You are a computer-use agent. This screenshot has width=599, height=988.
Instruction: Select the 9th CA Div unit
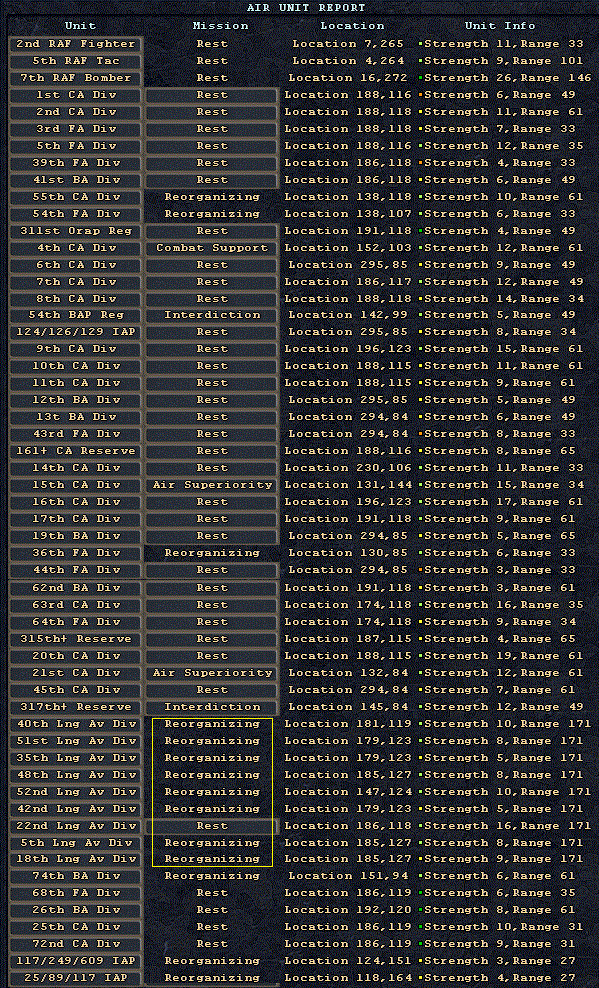pos(76,349)
